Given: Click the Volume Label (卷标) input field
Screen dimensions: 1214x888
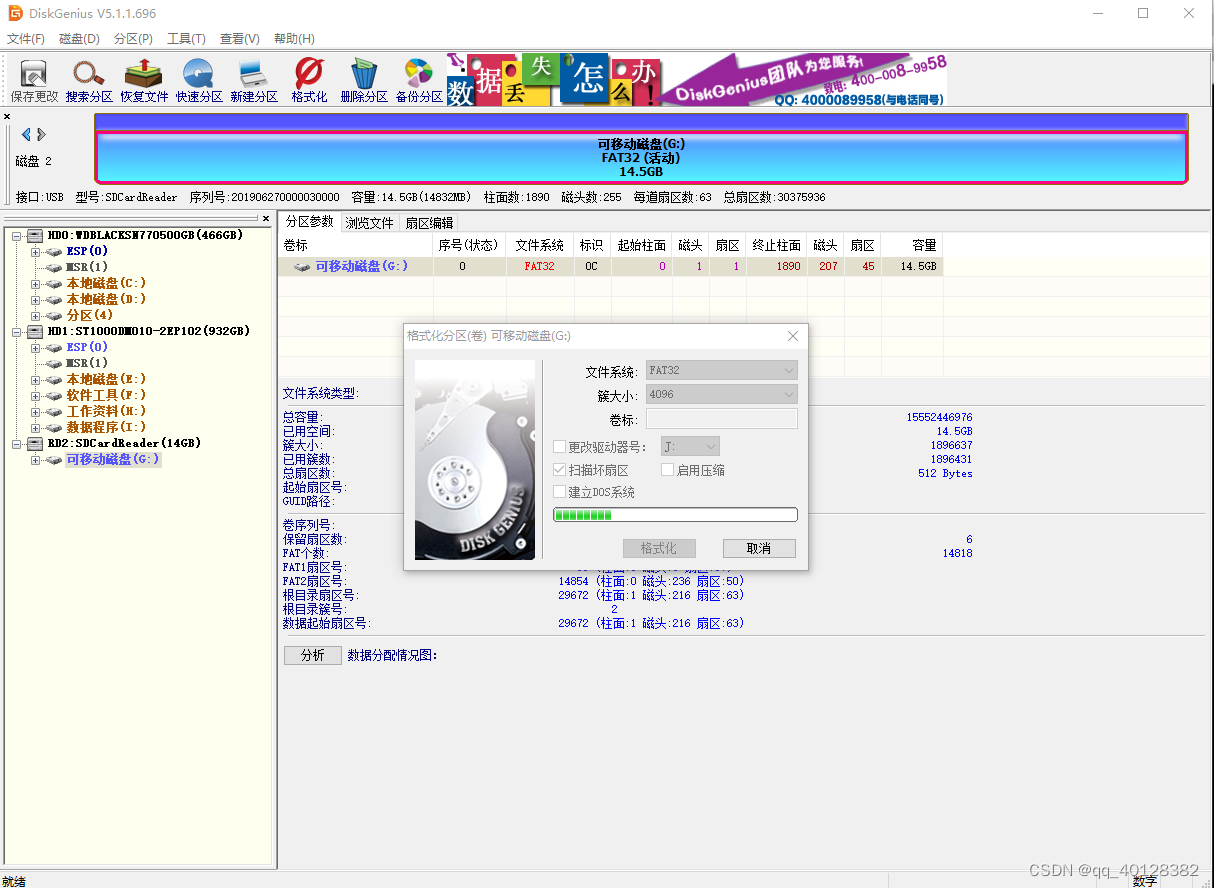Looking at the screenshot, I should (721, 419).
